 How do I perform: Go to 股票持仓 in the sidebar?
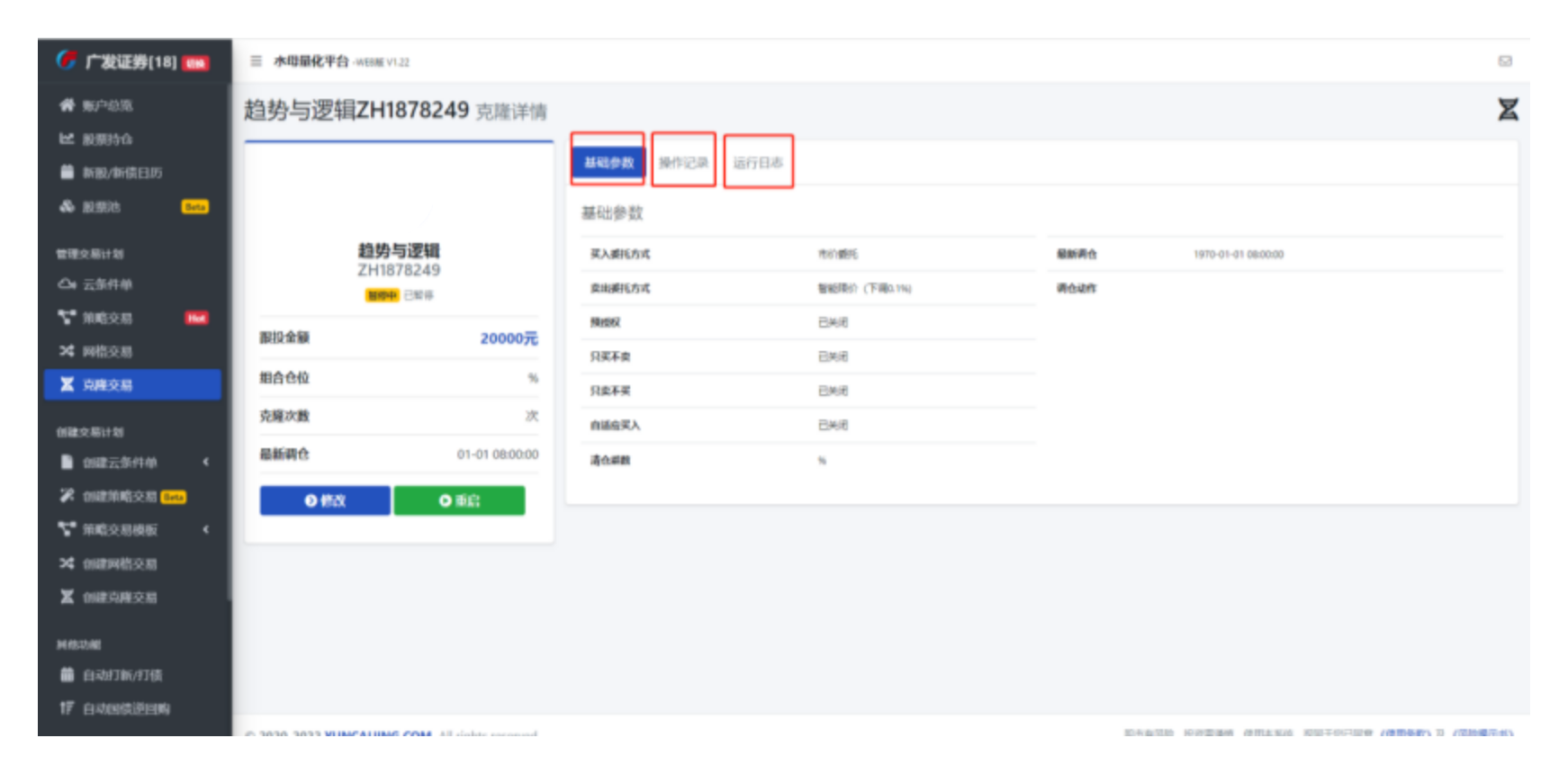click(107, 139)
